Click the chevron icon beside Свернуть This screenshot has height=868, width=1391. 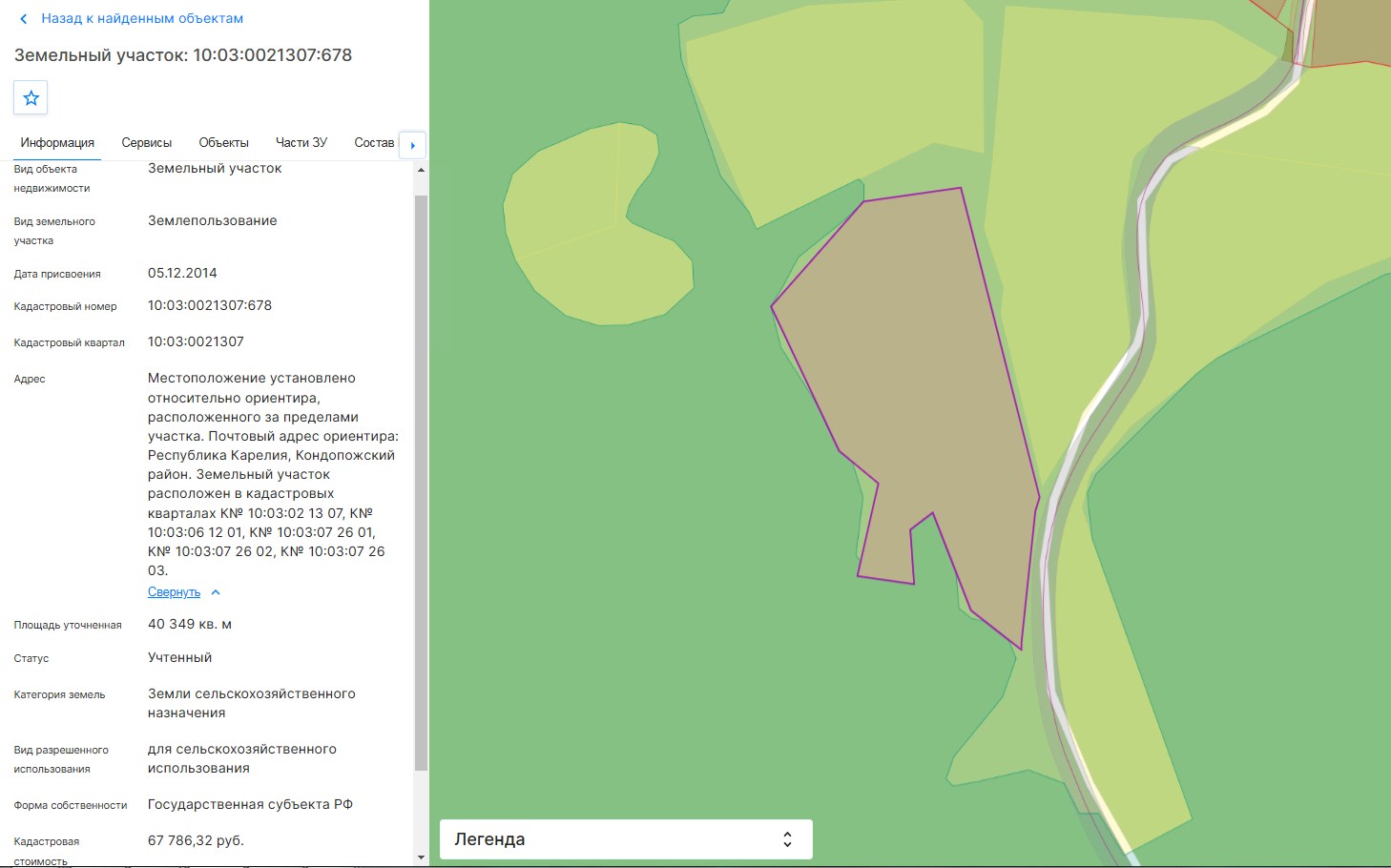pos(216,592)
